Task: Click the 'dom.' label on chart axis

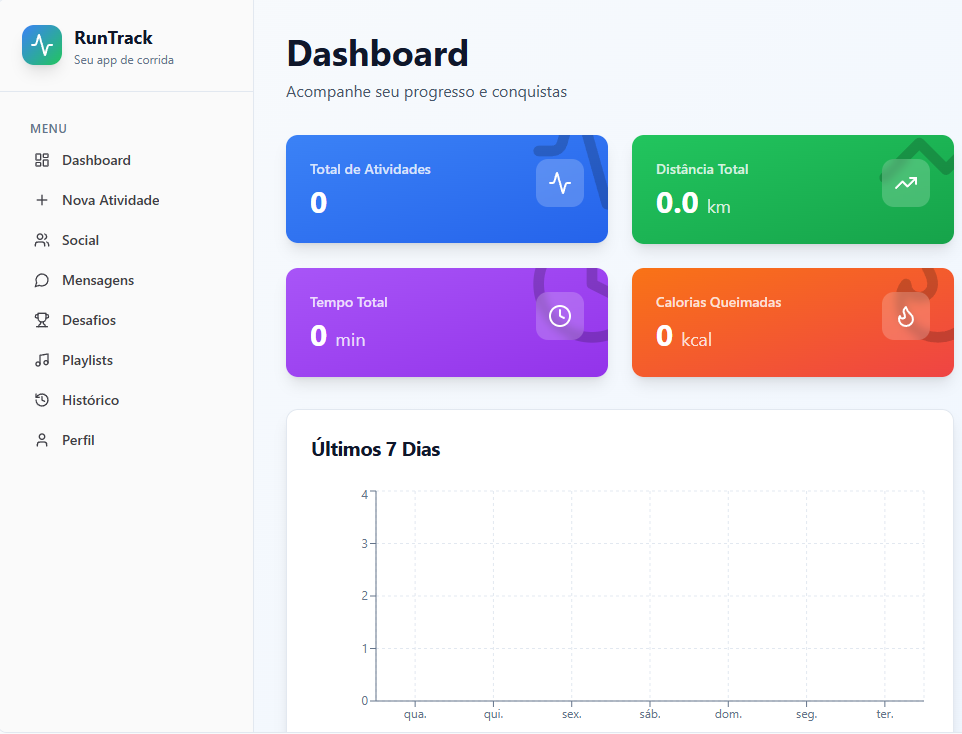Action: (x=728, y=714)
